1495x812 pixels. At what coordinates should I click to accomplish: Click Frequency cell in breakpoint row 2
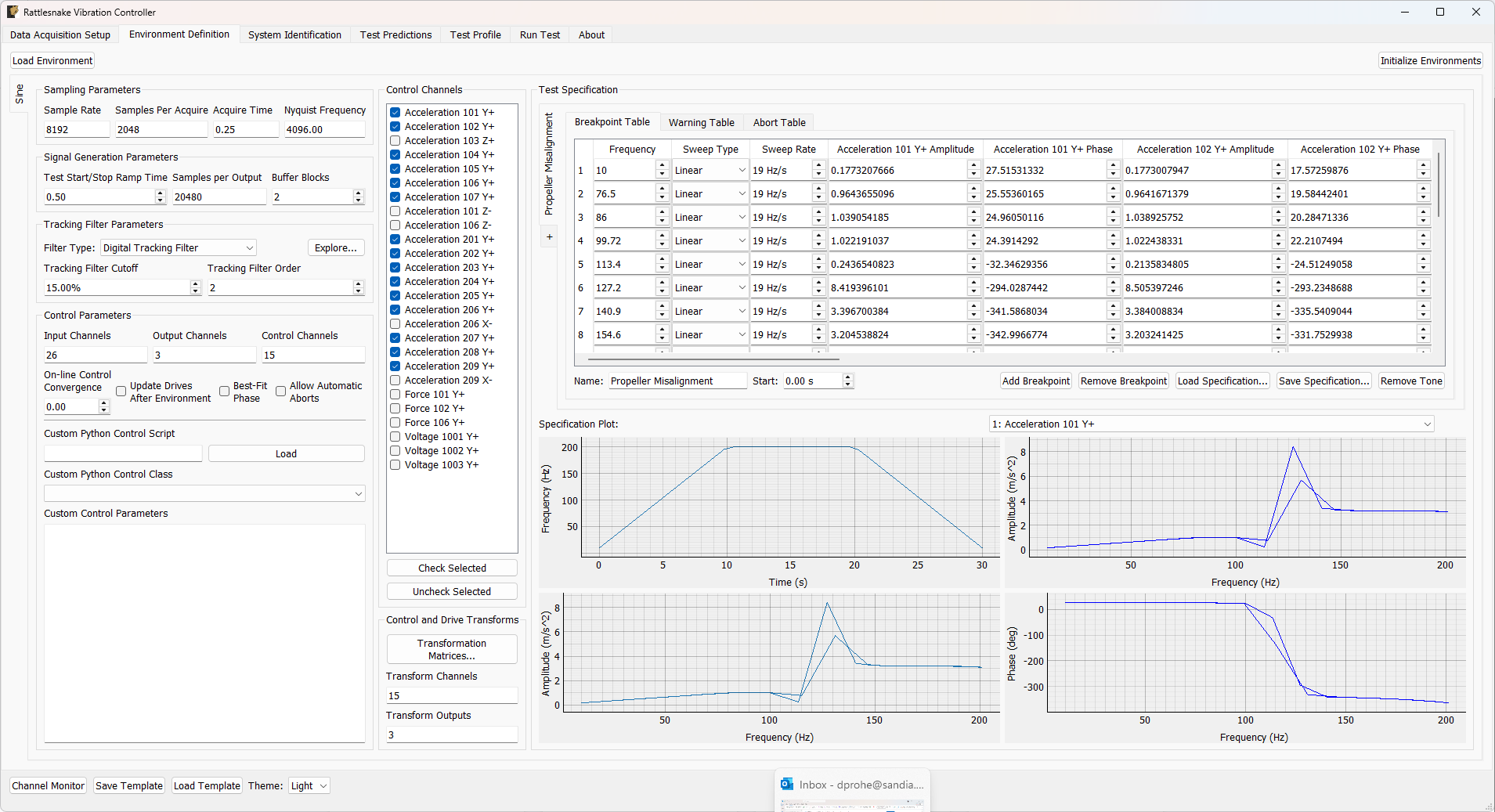coord(623,194)
